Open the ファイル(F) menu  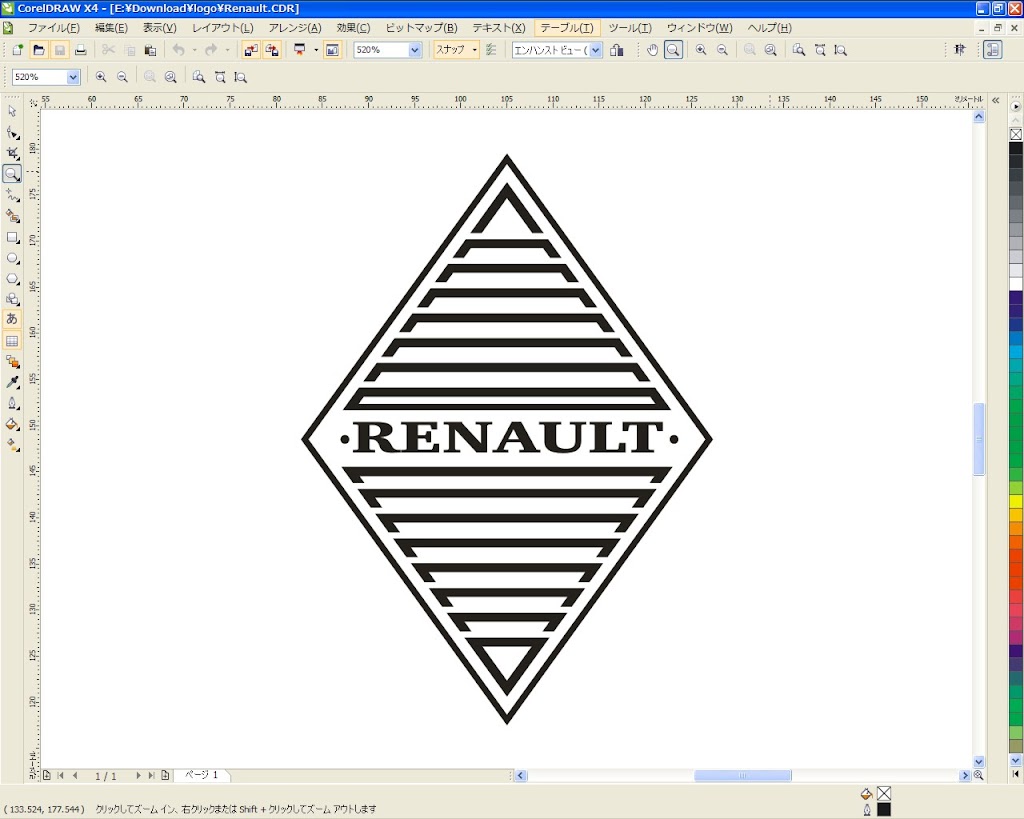[54, 28]
